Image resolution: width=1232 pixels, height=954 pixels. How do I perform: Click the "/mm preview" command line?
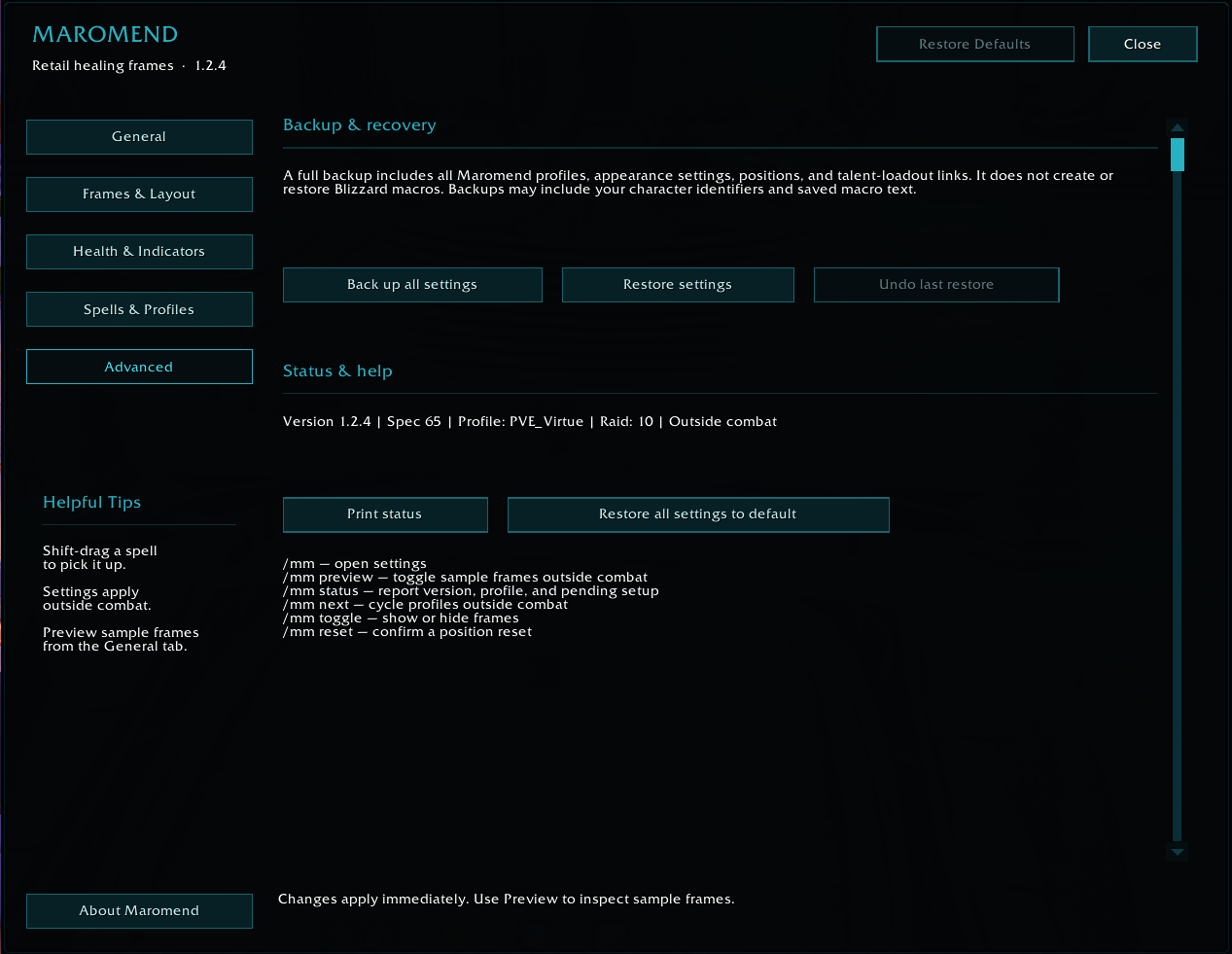pyautogui.click(x=466, y=578)
